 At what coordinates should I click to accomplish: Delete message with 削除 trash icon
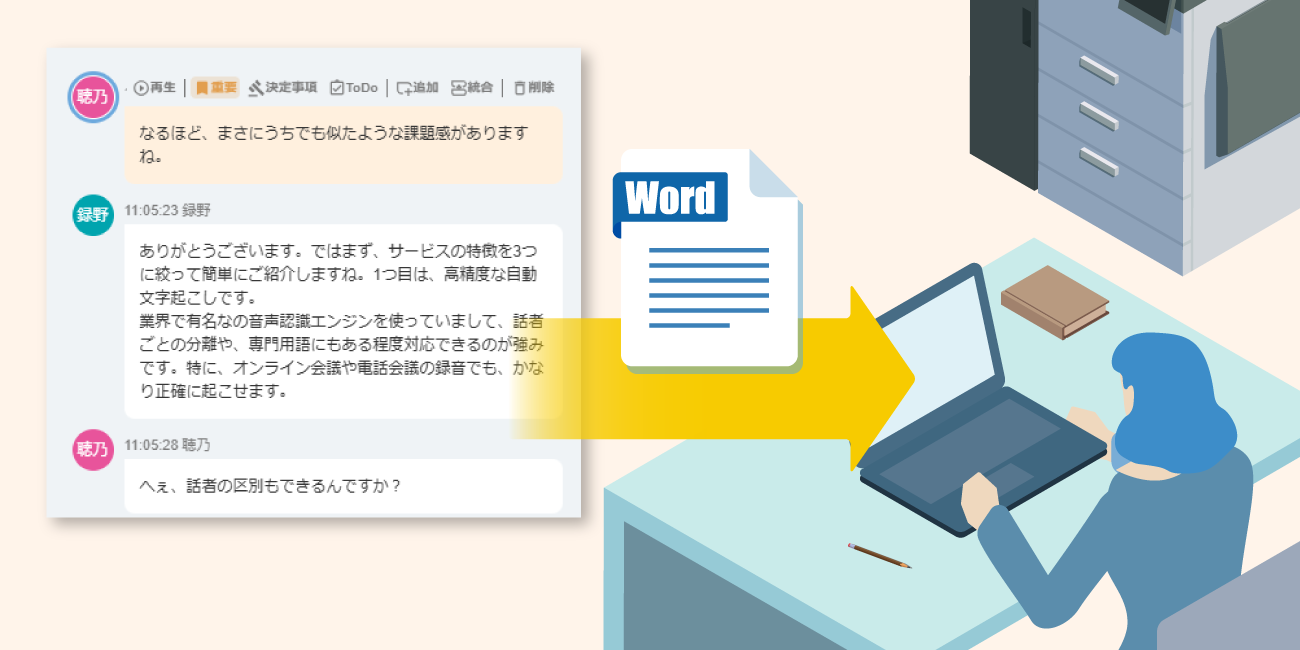(533, 88)
